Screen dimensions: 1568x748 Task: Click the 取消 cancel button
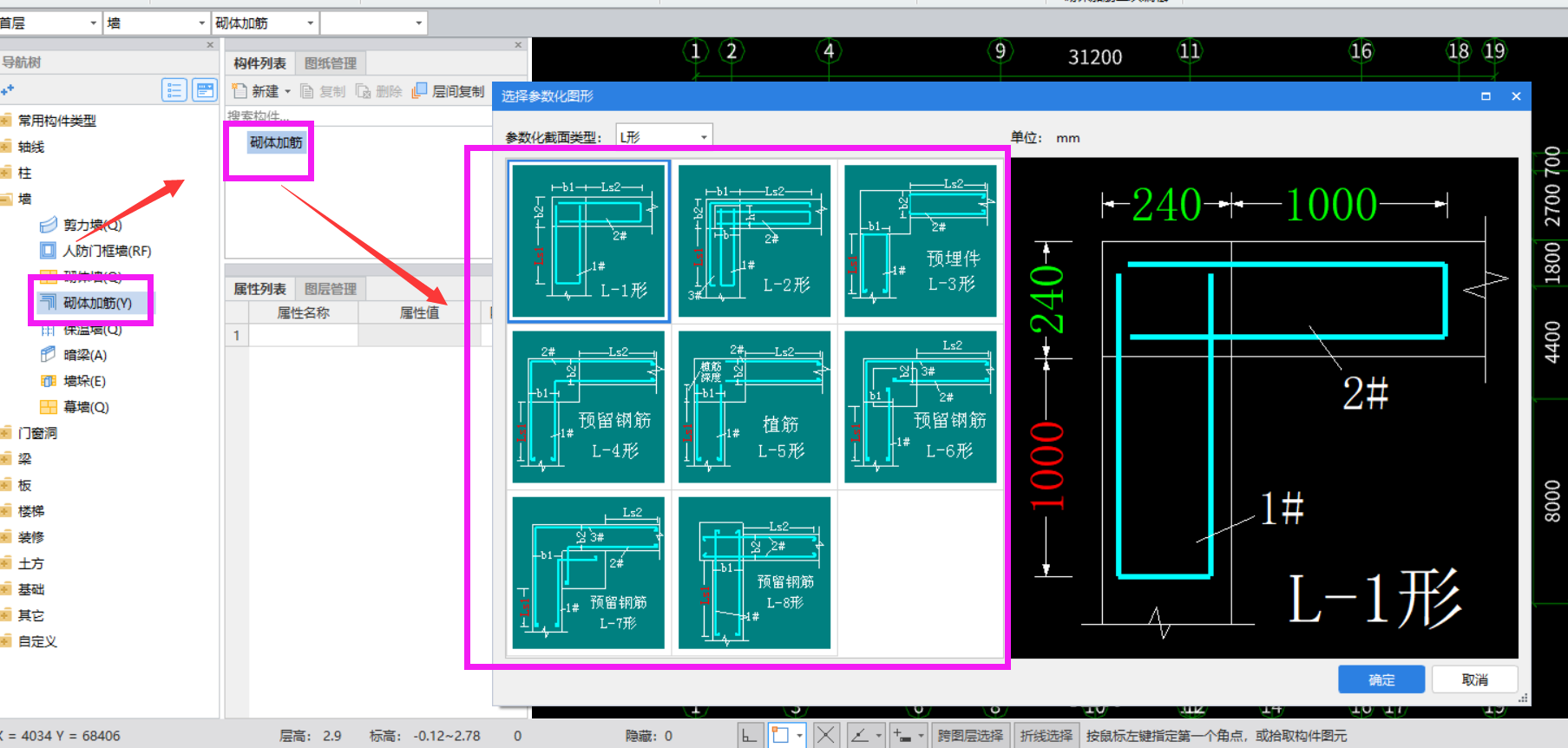(x=1474, y=679)
